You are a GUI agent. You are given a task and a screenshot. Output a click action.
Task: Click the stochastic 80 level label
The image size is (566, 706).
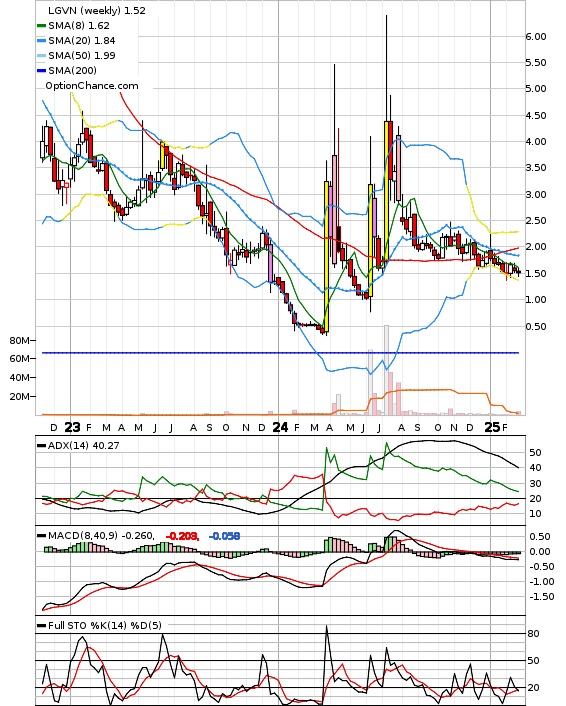point(533,634)
